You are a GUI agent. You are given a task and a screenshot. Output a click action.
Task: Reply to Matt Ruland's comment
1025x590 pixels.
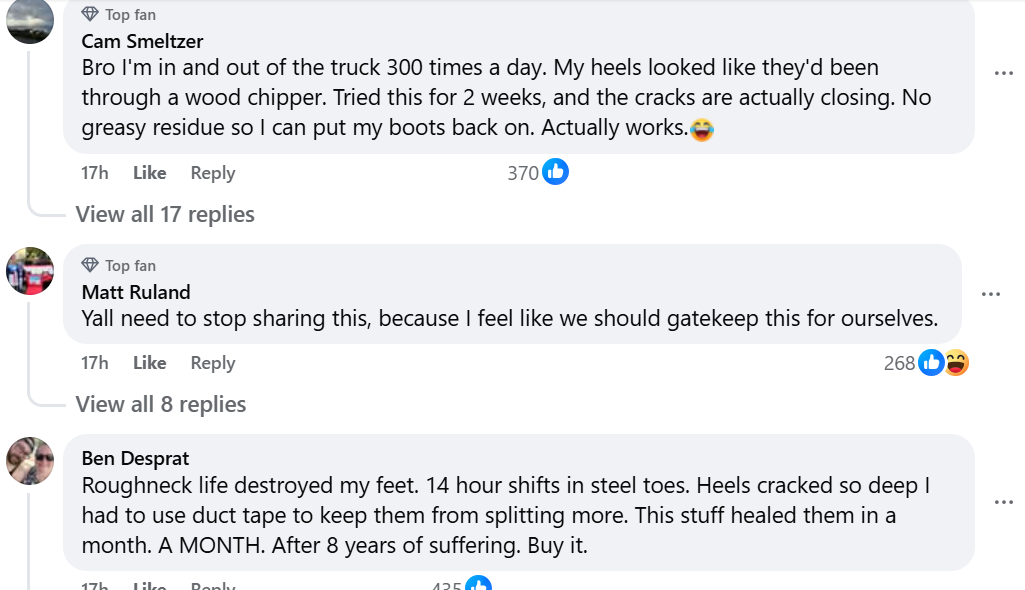pyautogui.click(x=213, y=363)
